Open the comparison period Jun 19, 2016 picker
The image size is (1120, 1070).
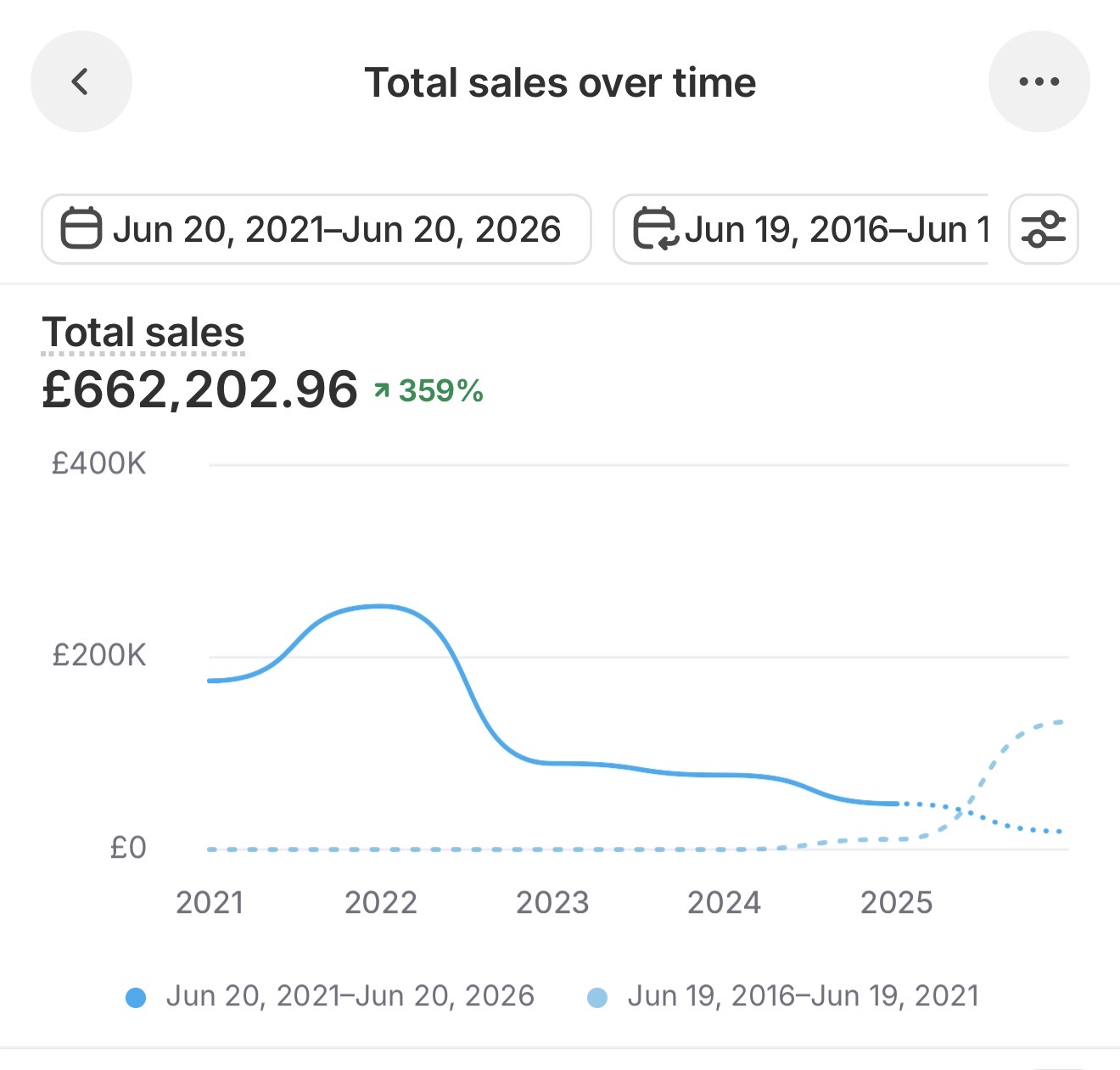(800, 229)
